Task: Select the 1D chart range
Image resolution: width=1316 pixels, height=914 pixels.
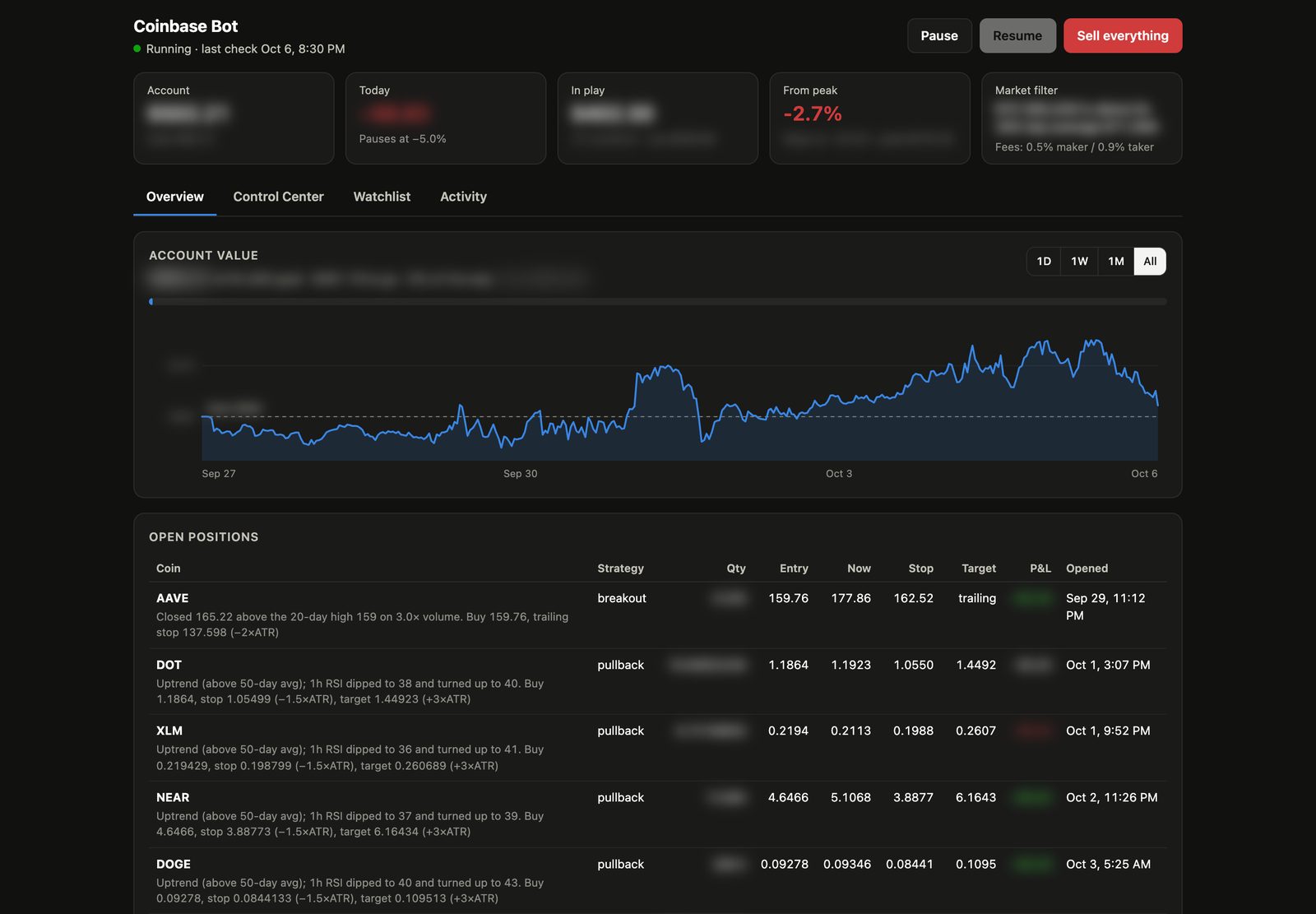Action: point(1044,261)
